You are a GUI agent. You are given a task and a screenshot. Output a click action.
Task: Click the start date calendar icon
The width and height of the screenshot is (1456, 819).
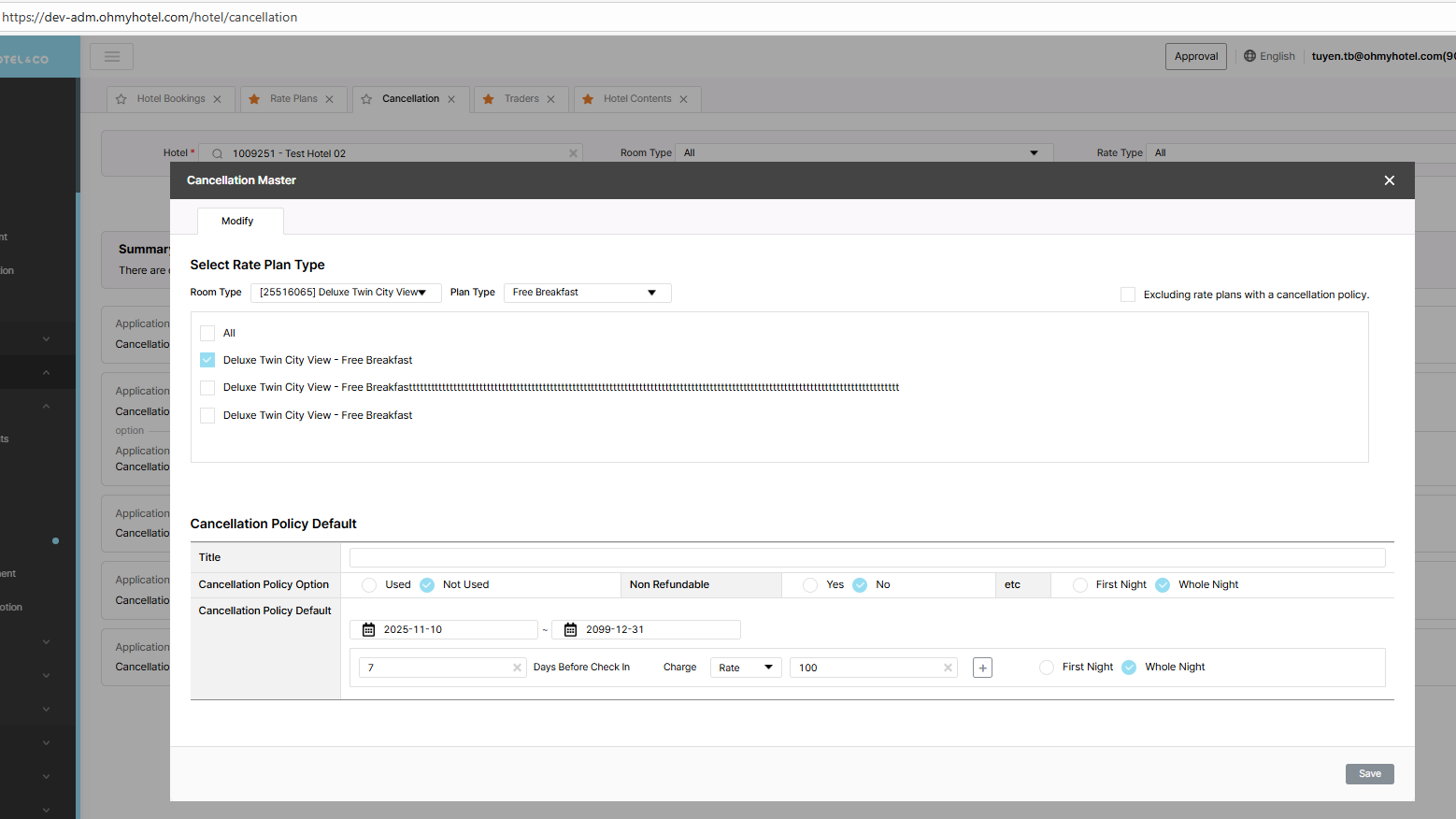(x=369, y=630)
